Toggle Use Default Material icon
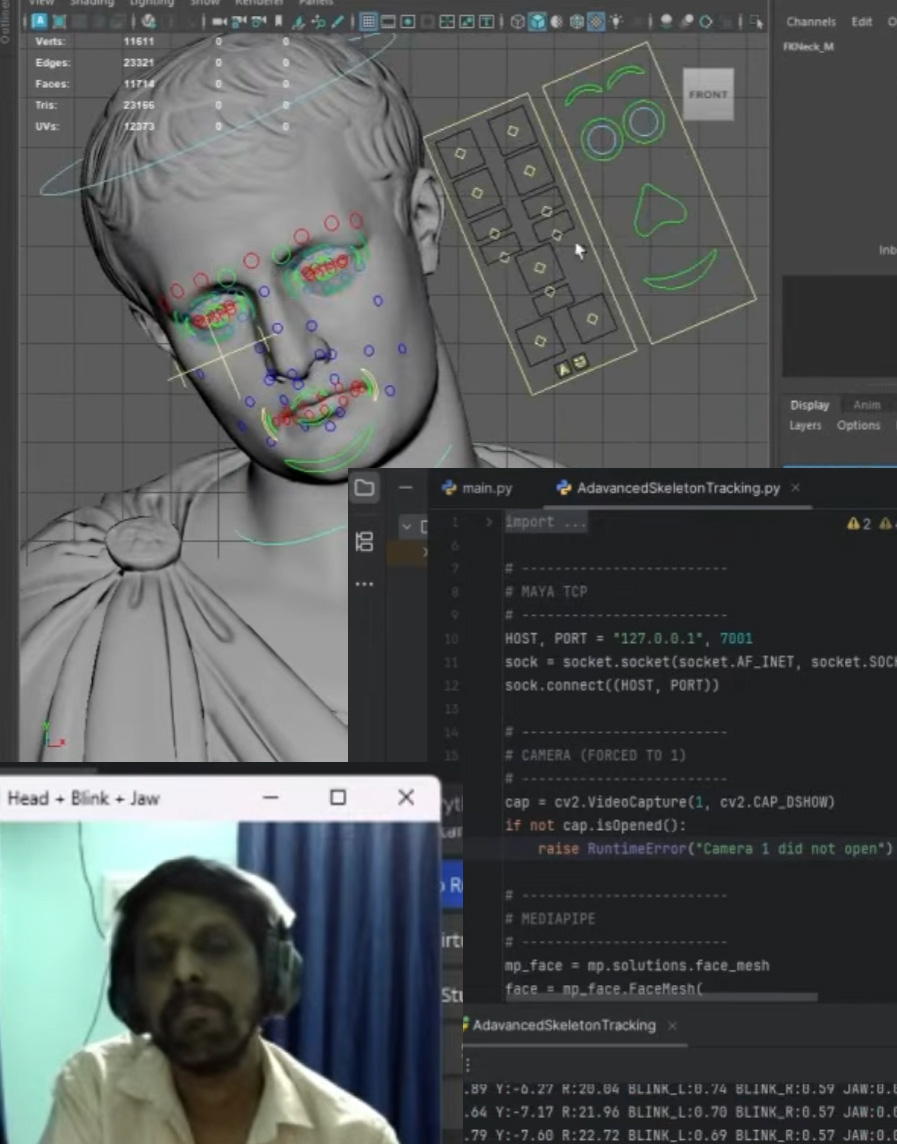 click(x=556, y=22)
